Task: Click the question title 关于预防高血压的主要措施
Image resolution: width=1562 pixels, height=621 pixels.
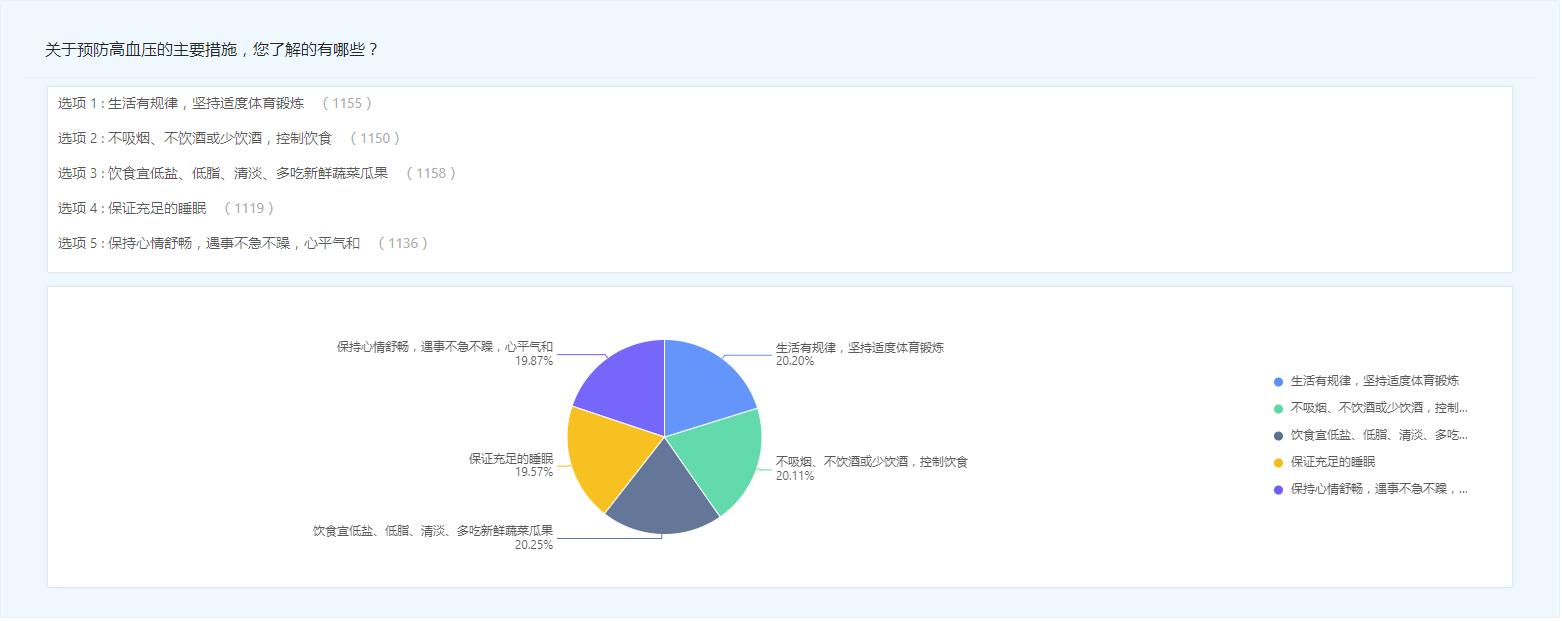Action: (212, 49)
